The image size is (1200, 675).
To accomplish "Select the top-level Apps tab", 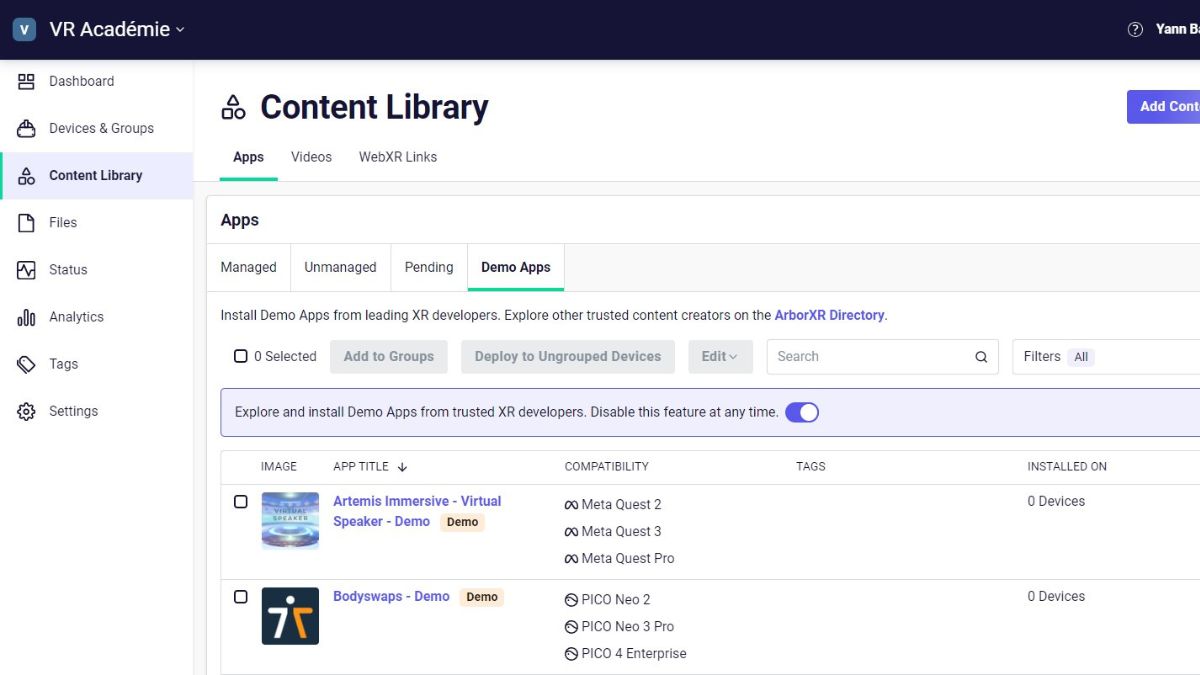I will pos(249,157).
